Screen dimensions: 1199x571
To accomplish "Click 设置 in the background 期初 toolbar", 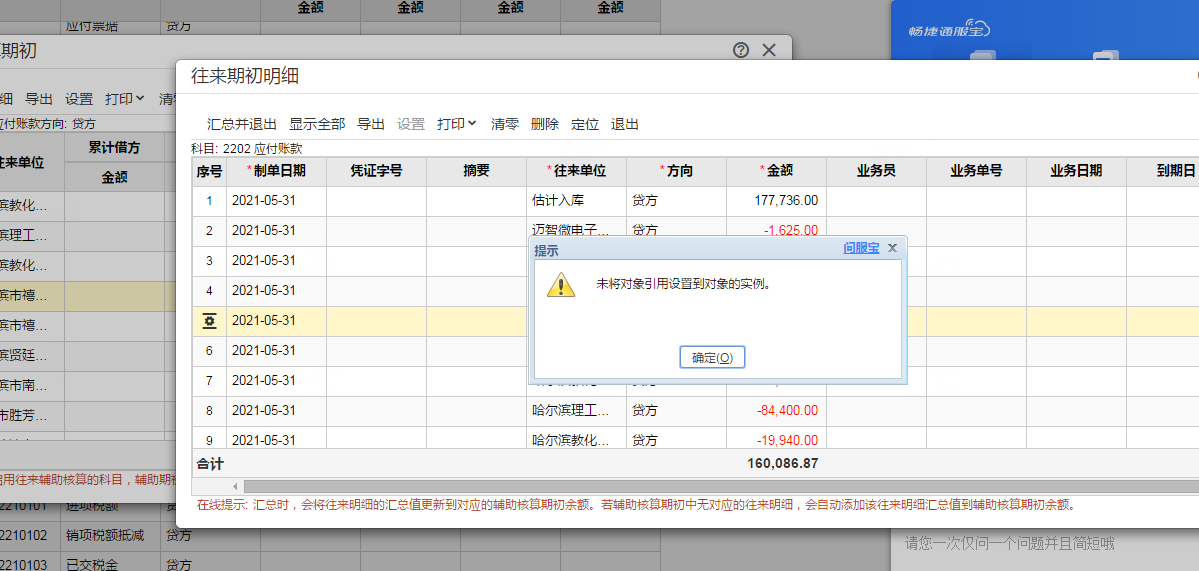I will tap(79, 99).
